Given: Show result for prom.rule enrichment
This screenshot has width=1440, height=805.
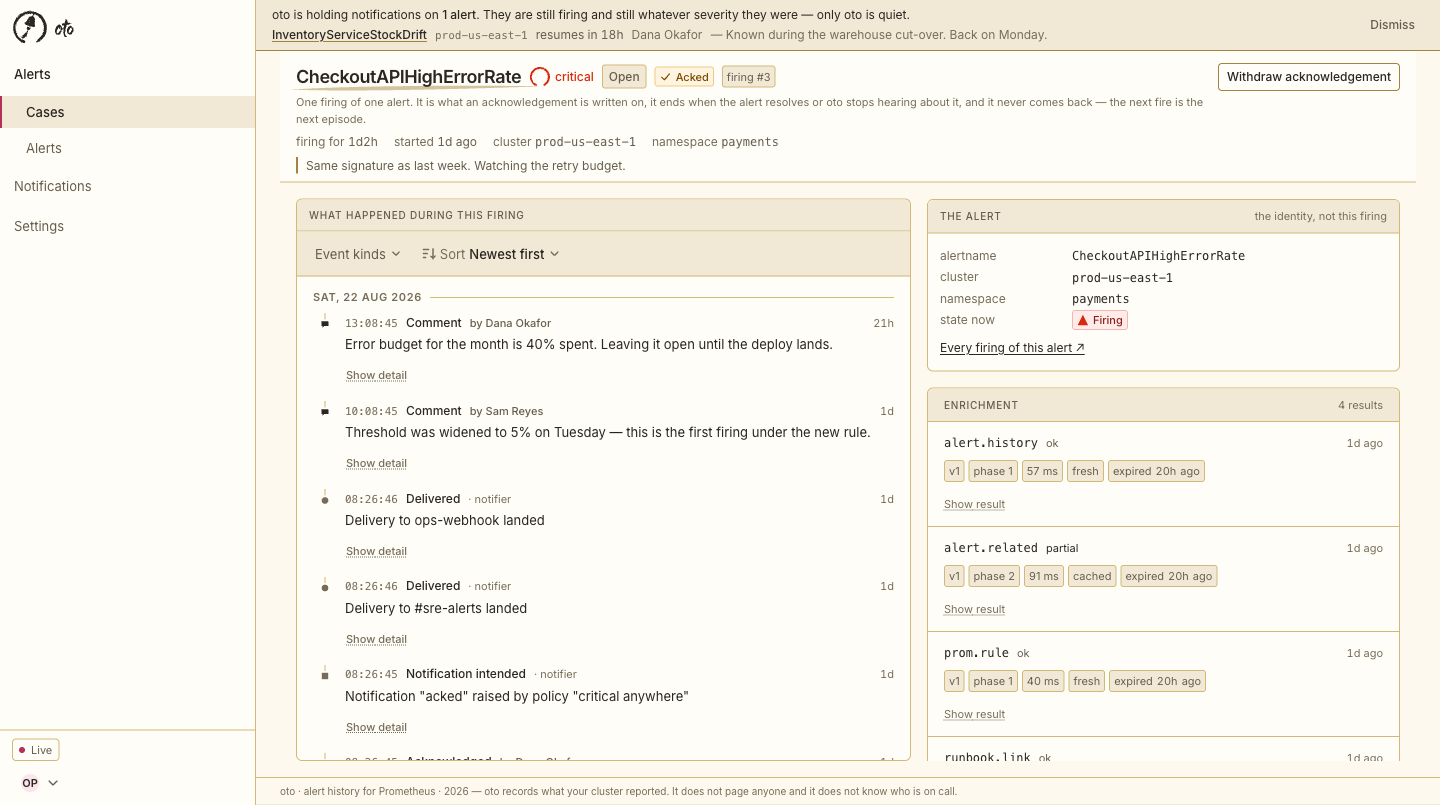Looking at the screenshot, I should pos(974,714).
